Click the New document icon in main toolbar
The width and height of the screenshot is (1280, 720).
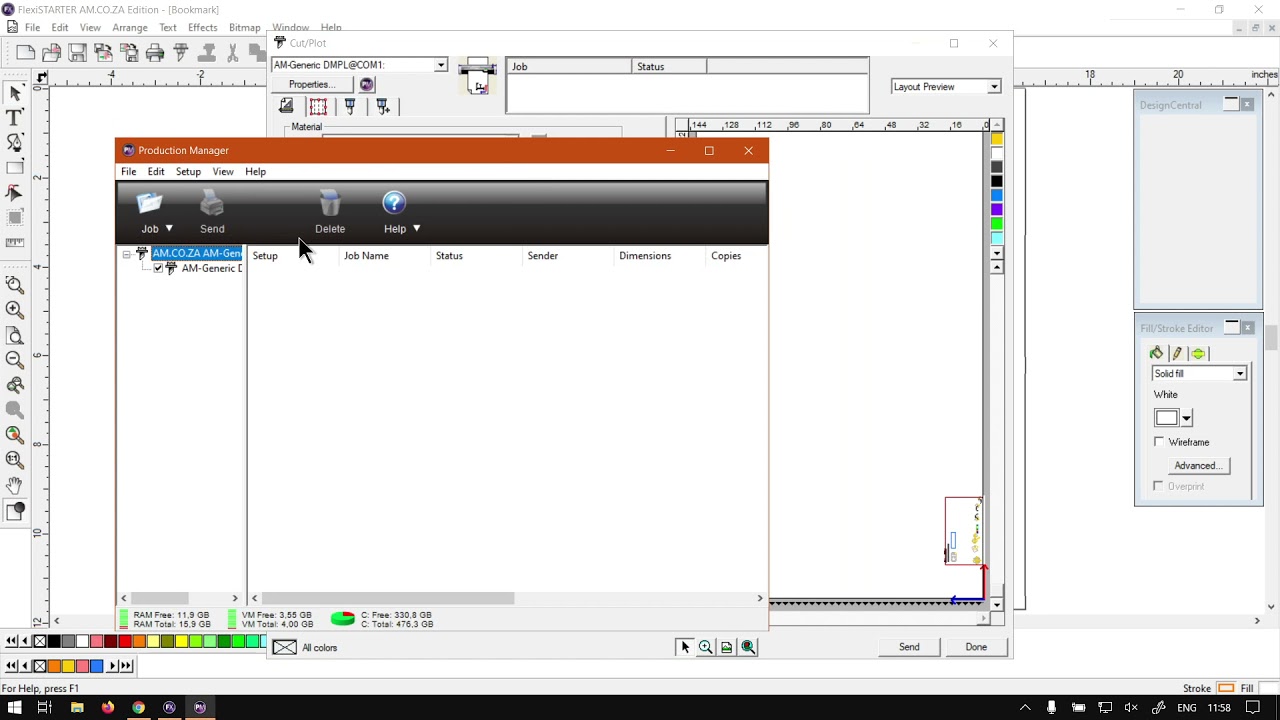pos(26,52)
